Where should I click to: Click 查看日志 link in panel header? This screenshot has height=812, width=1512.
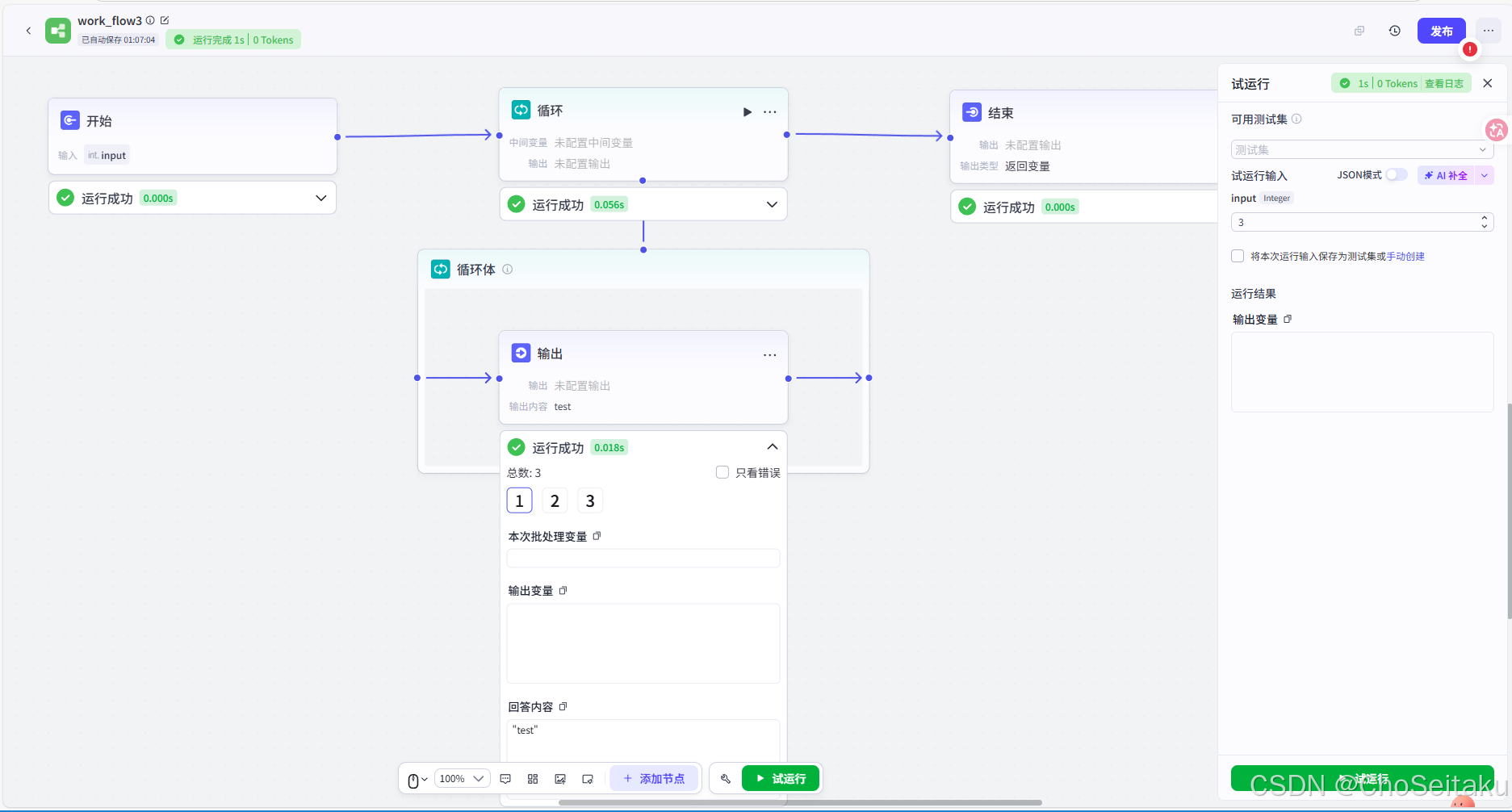pos(1444,83)
